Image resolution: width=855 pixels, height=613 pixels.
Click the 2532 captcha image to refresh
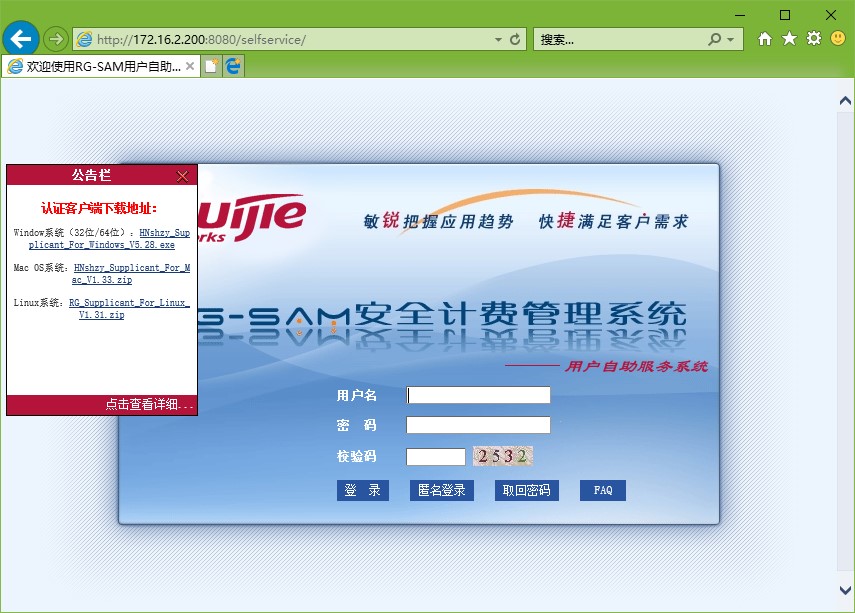(x=503, y=456)
